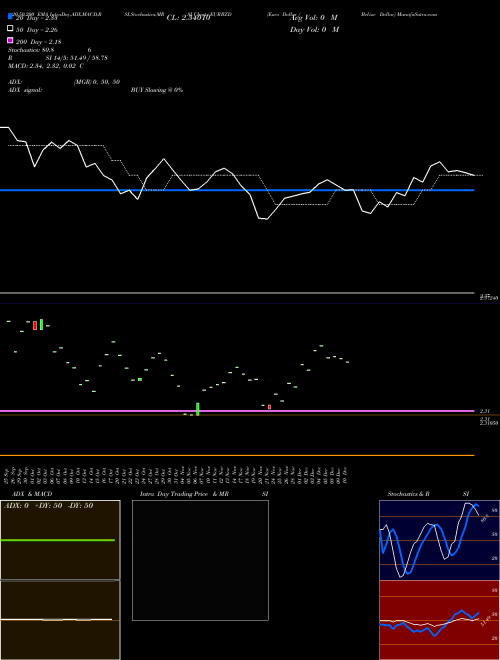Screen dimensions: 500x660
Task: Click the tall green candlestick on the magenta line
Action: (x=198, y=409)
